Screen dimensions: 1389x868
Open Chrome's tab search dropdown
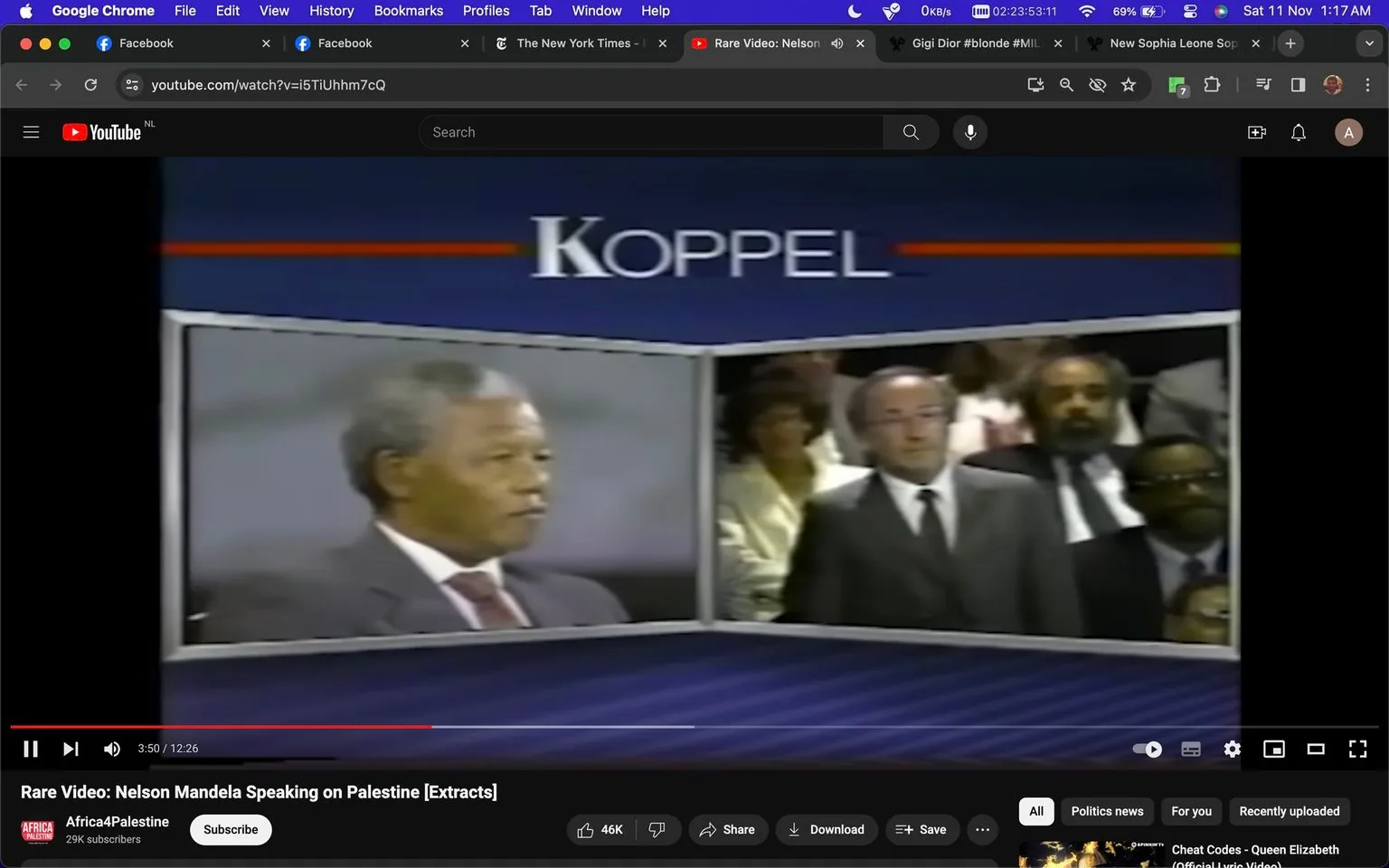coord(1368,42)
